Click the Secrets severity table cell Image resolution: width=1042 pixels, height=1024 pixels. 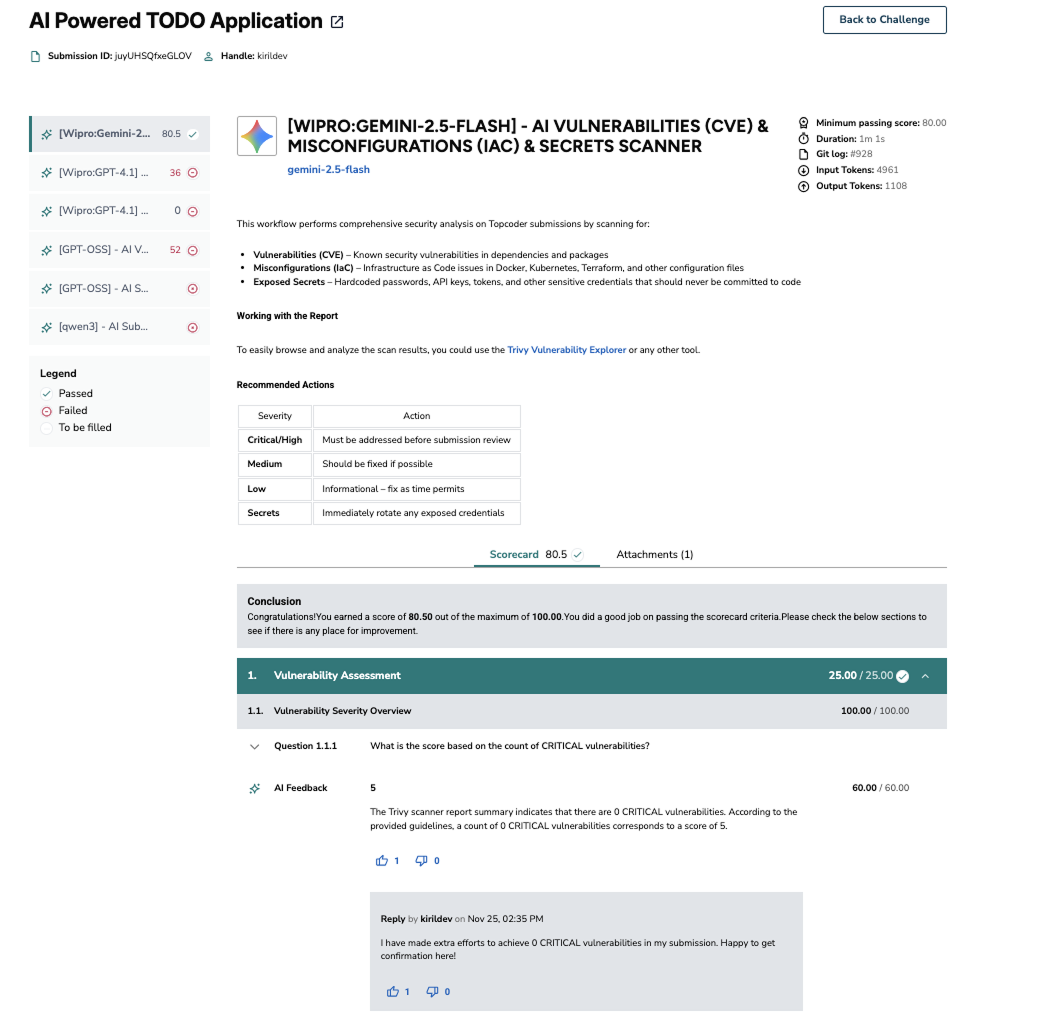(x=274, y=514)
